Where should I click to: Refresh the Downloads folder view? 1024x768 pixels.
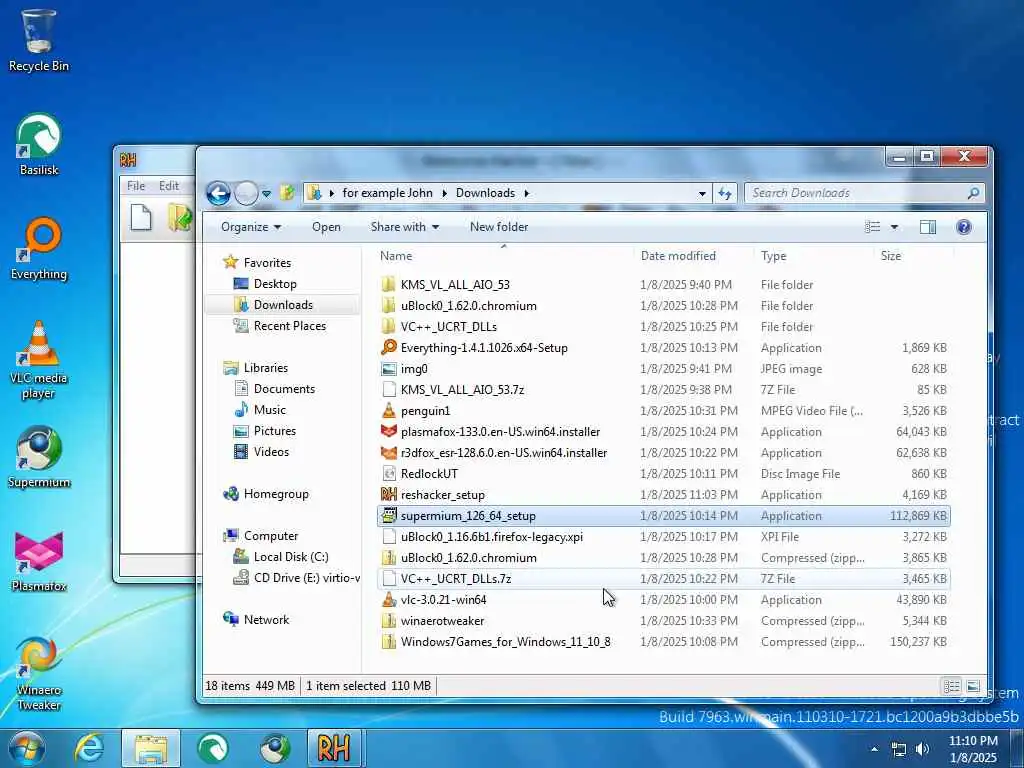pyautogui.click(x=725, y=193)
